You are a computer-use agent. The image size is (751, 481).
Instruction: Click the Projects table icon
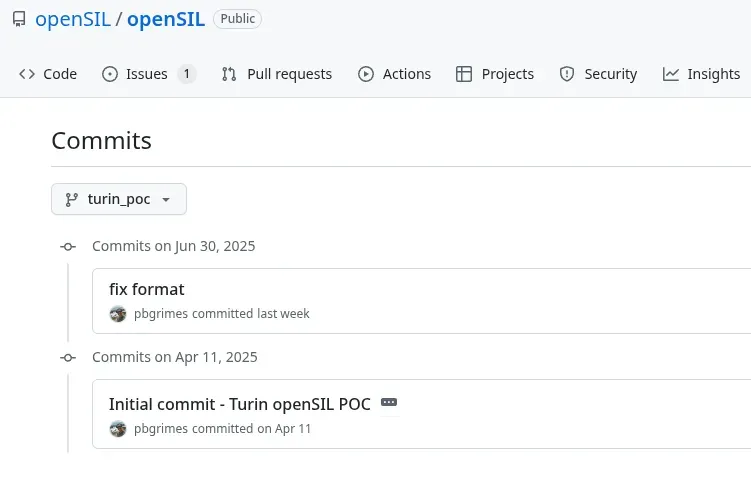point(464,74)
